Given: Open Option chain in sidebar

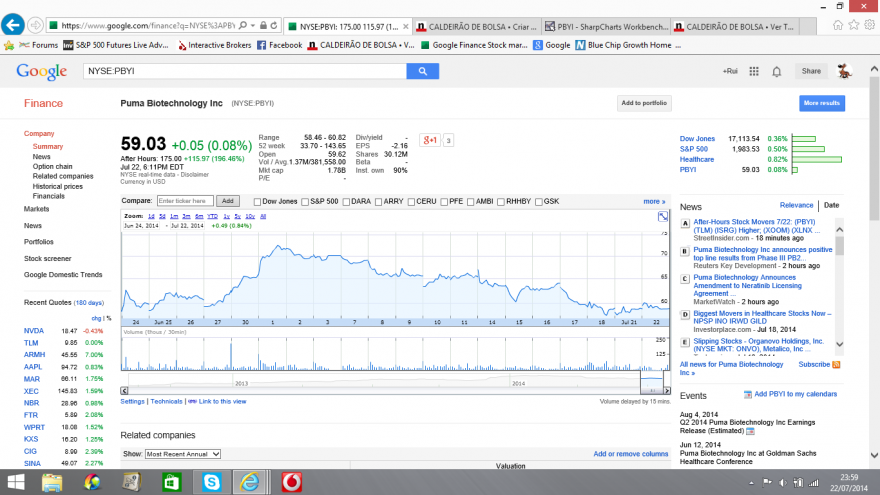Looking at the screenshot, I should (x=52, y=167).
